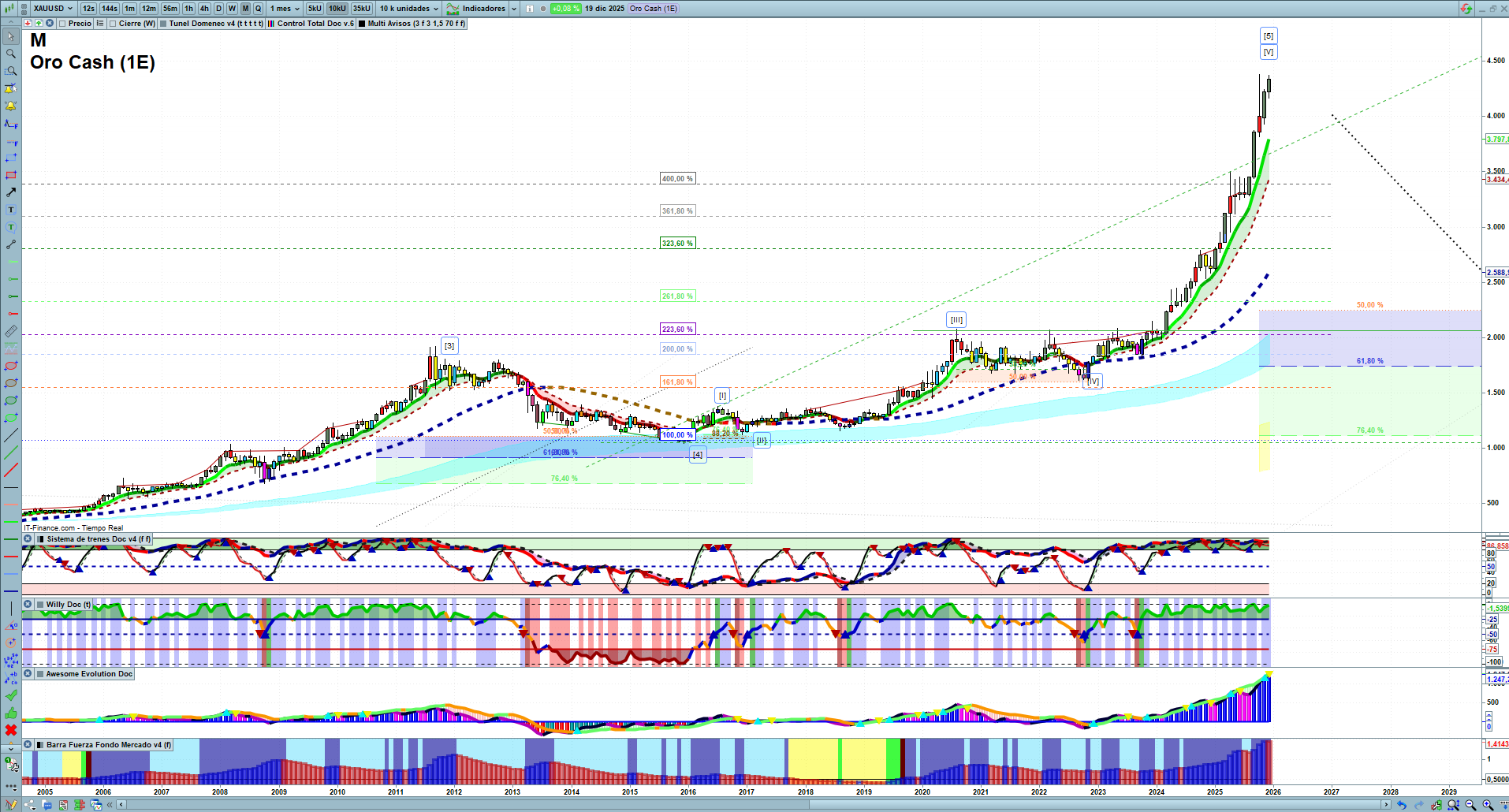
Task: Pick the text annotation tool
Action: (10, 210)
